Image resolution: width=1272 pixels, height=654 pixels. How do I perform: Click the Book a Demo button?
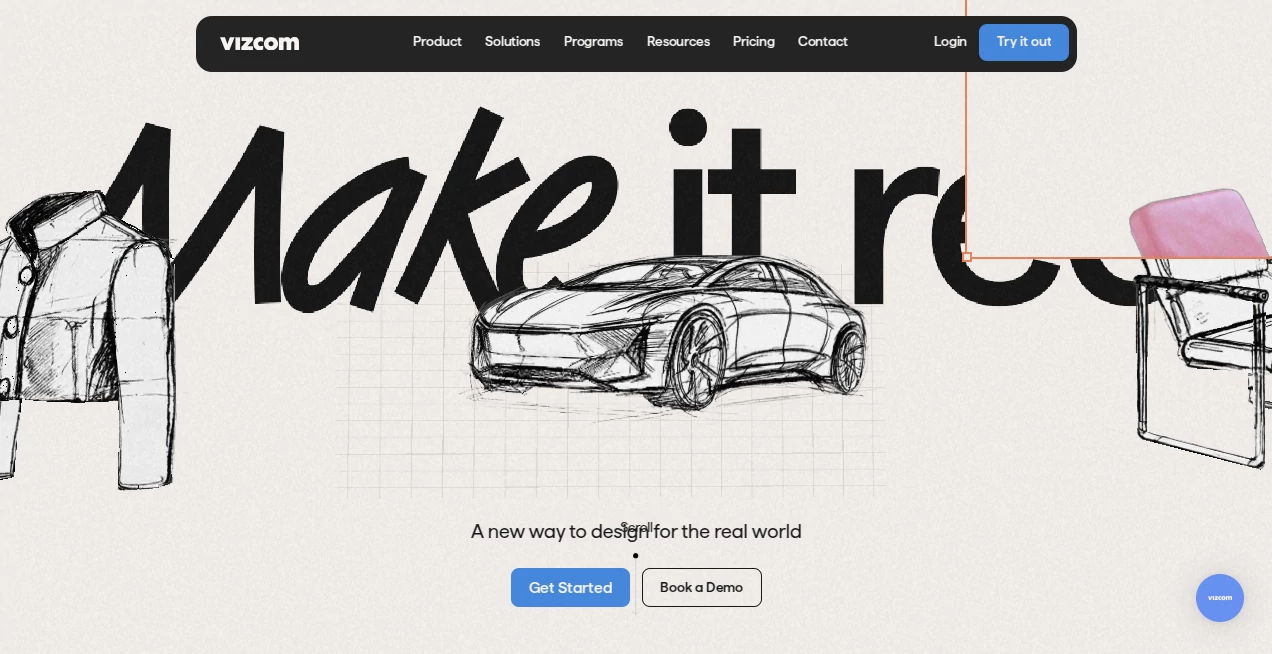pos(702,587)
